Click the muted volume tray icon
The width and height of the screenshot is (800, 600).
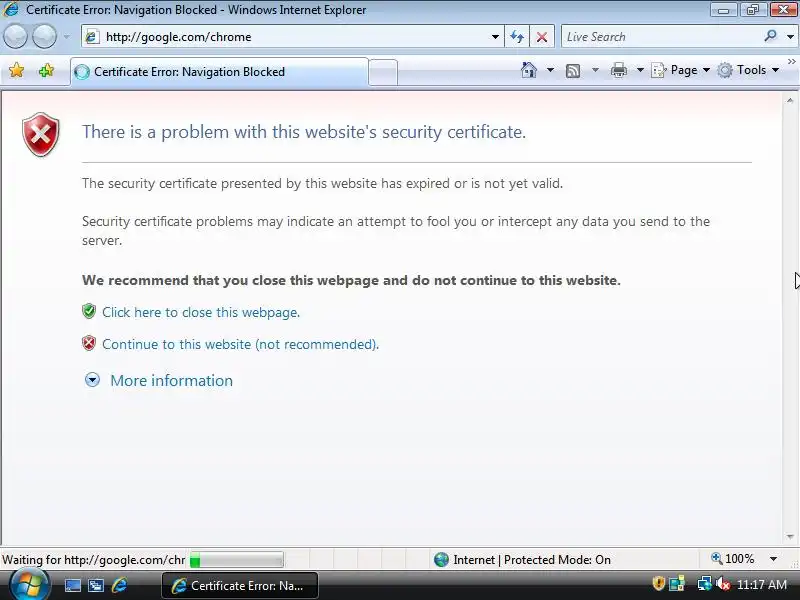[723, 584]
